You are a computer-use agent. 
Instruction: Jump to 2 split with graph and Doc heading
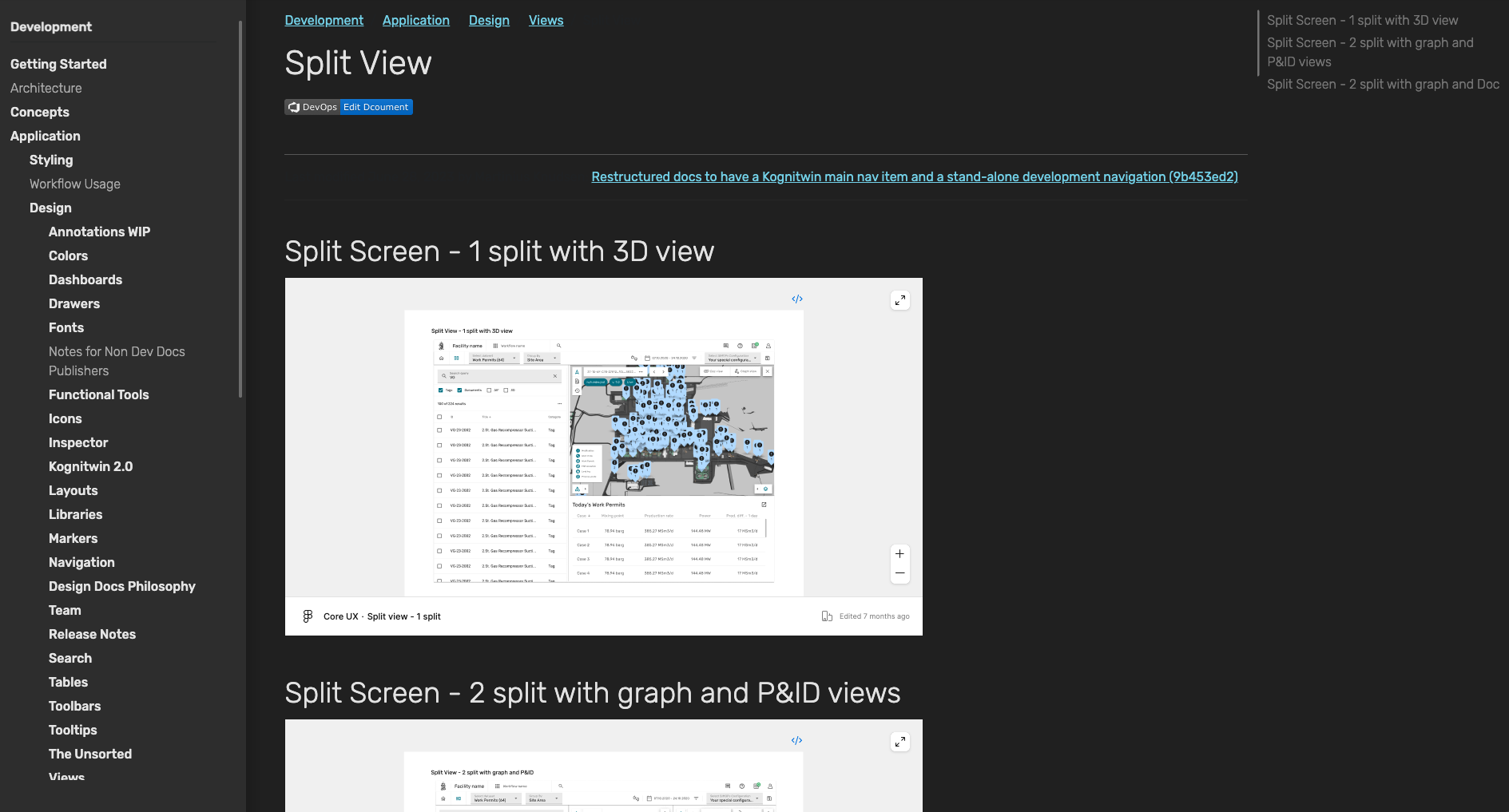click(x=1382, y=85)
